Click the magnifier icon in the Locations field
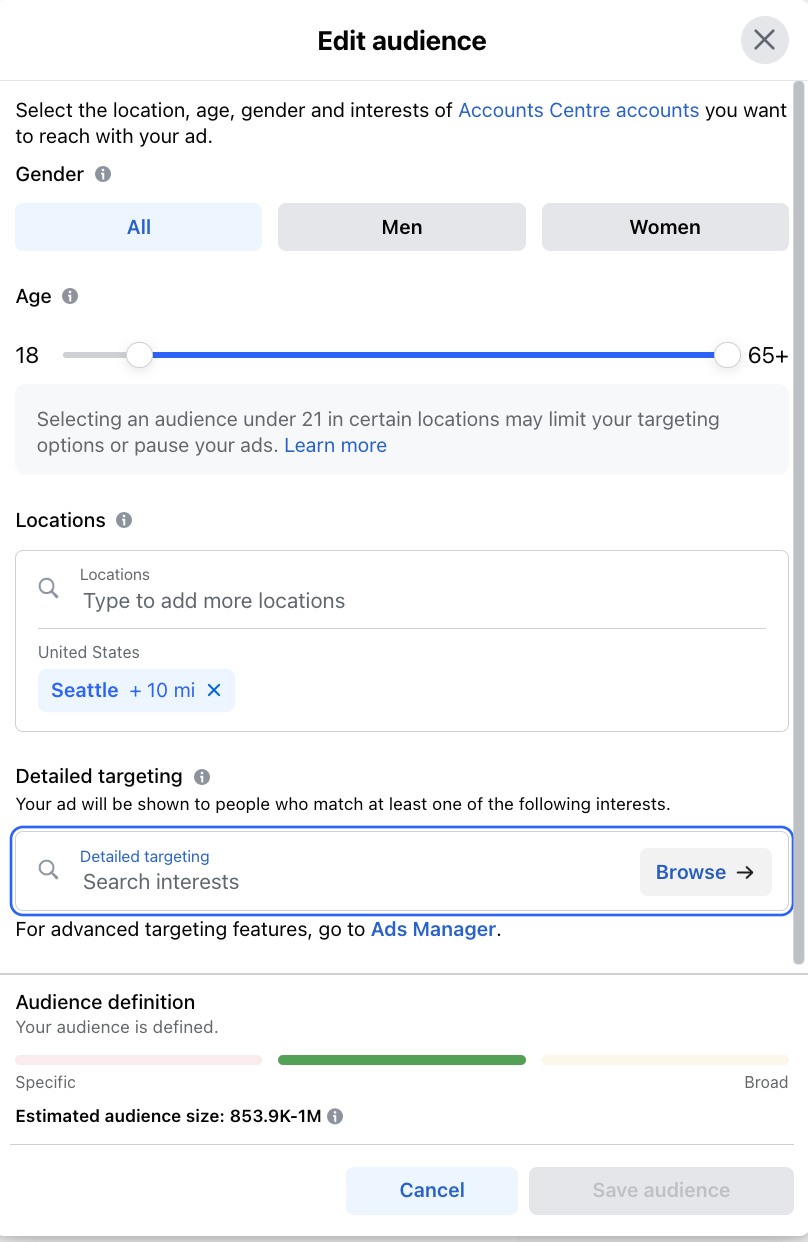 pyautogui.click(x=48, y=587)
